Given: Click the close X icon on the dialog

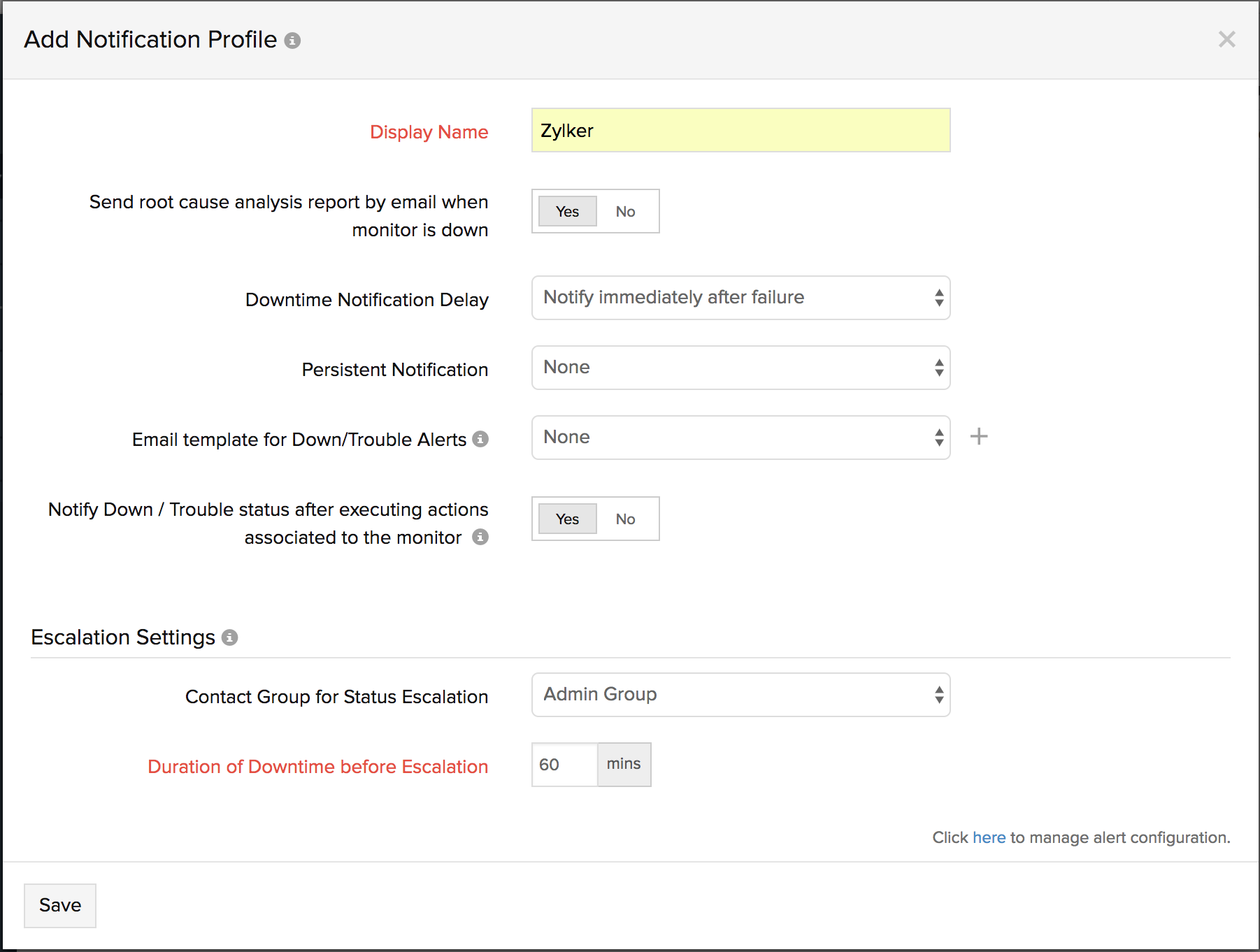Looking at the screenshot, I should (1227, 40).
